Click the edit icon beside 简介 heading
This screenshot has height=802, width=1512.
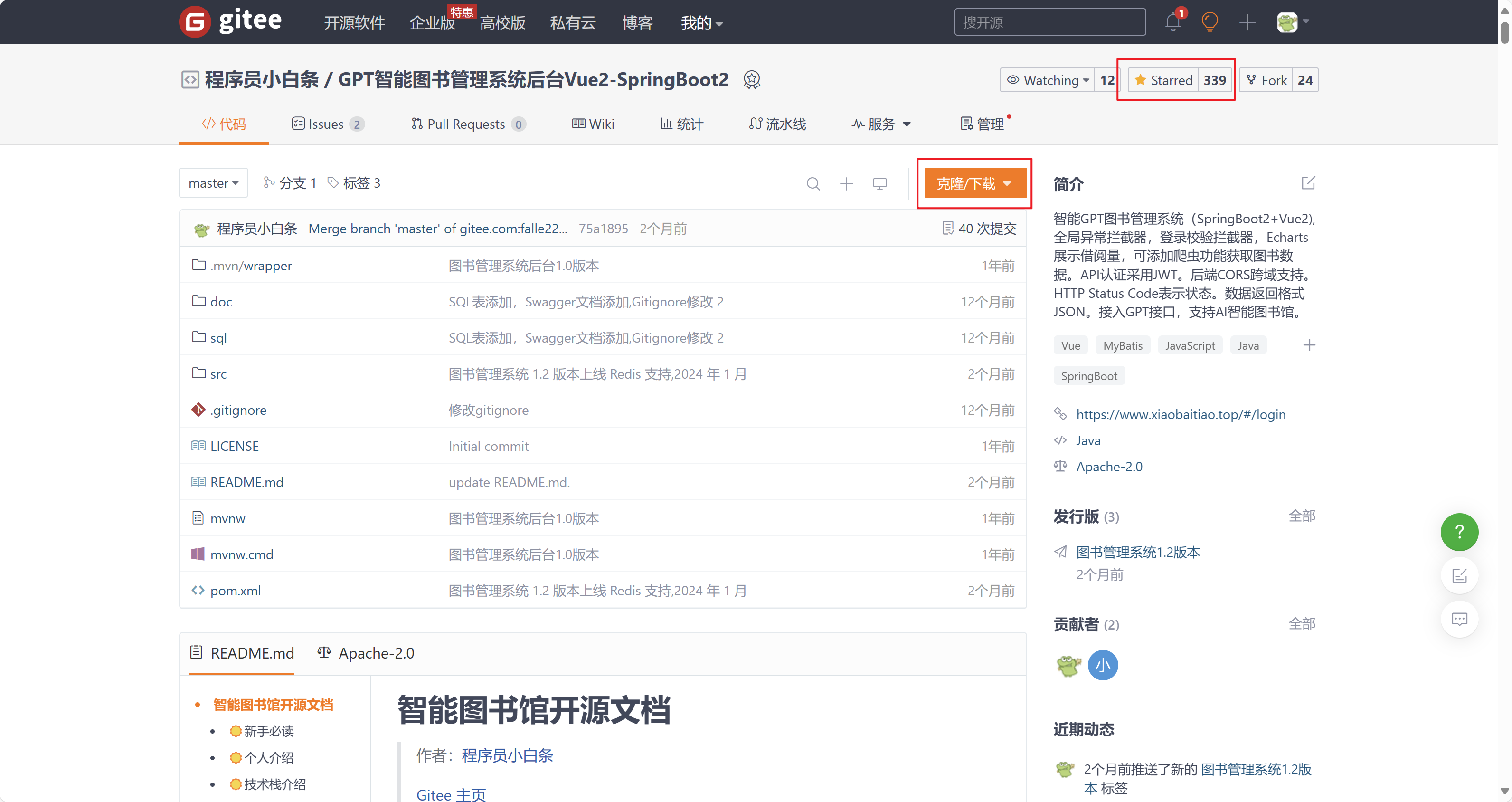pos(1308,183)
